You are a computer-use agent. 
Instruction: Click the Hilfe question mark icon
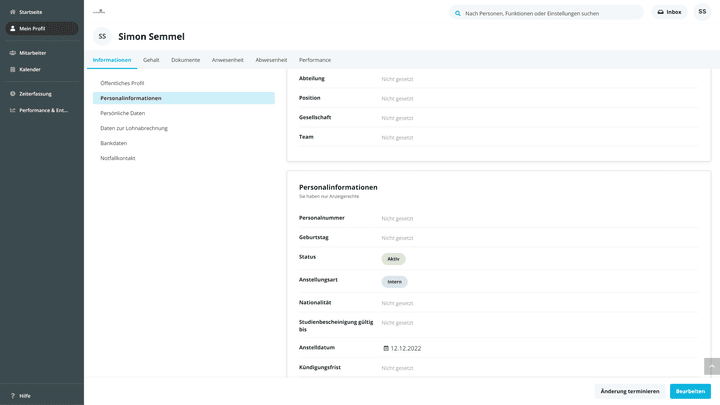12,396
